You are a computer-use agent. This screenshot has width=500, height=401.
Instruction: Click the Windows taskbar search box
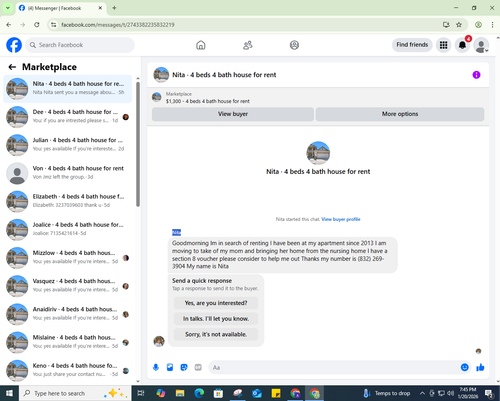pos(76,393)
